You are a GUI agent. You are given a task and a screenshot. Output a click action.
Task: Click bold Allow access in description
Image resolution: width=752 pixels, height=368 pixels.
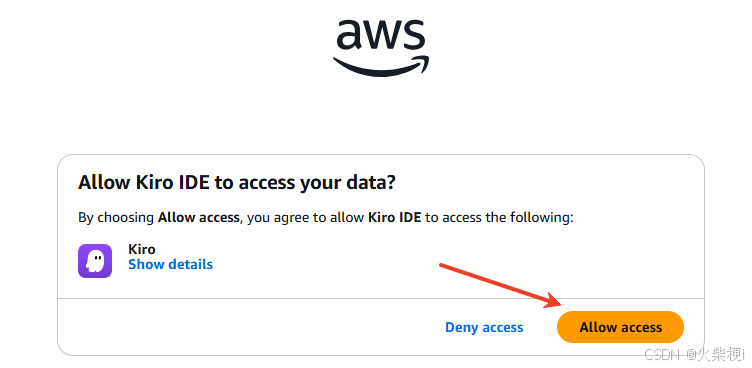(199, 217)
